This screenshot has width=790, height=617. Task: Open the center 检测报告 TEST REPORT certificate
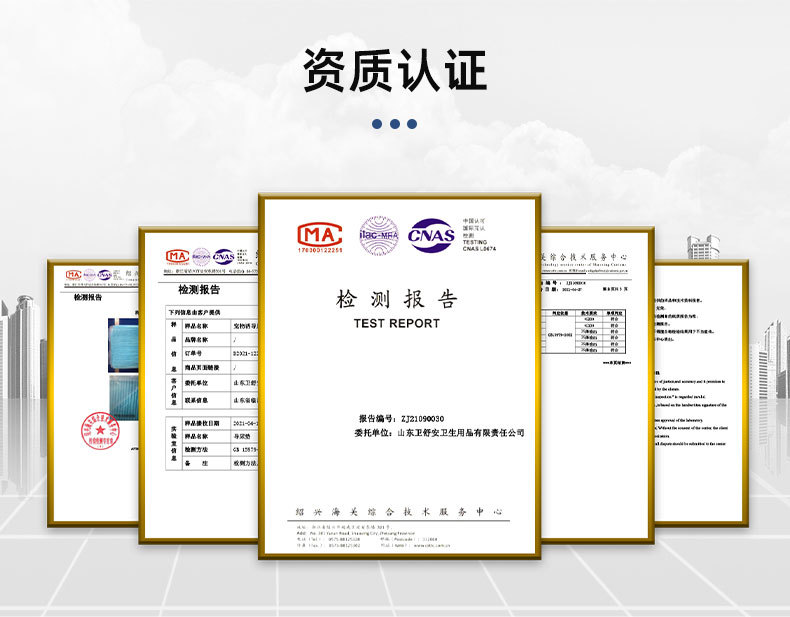pyautogui.click(x=400, y=376)
